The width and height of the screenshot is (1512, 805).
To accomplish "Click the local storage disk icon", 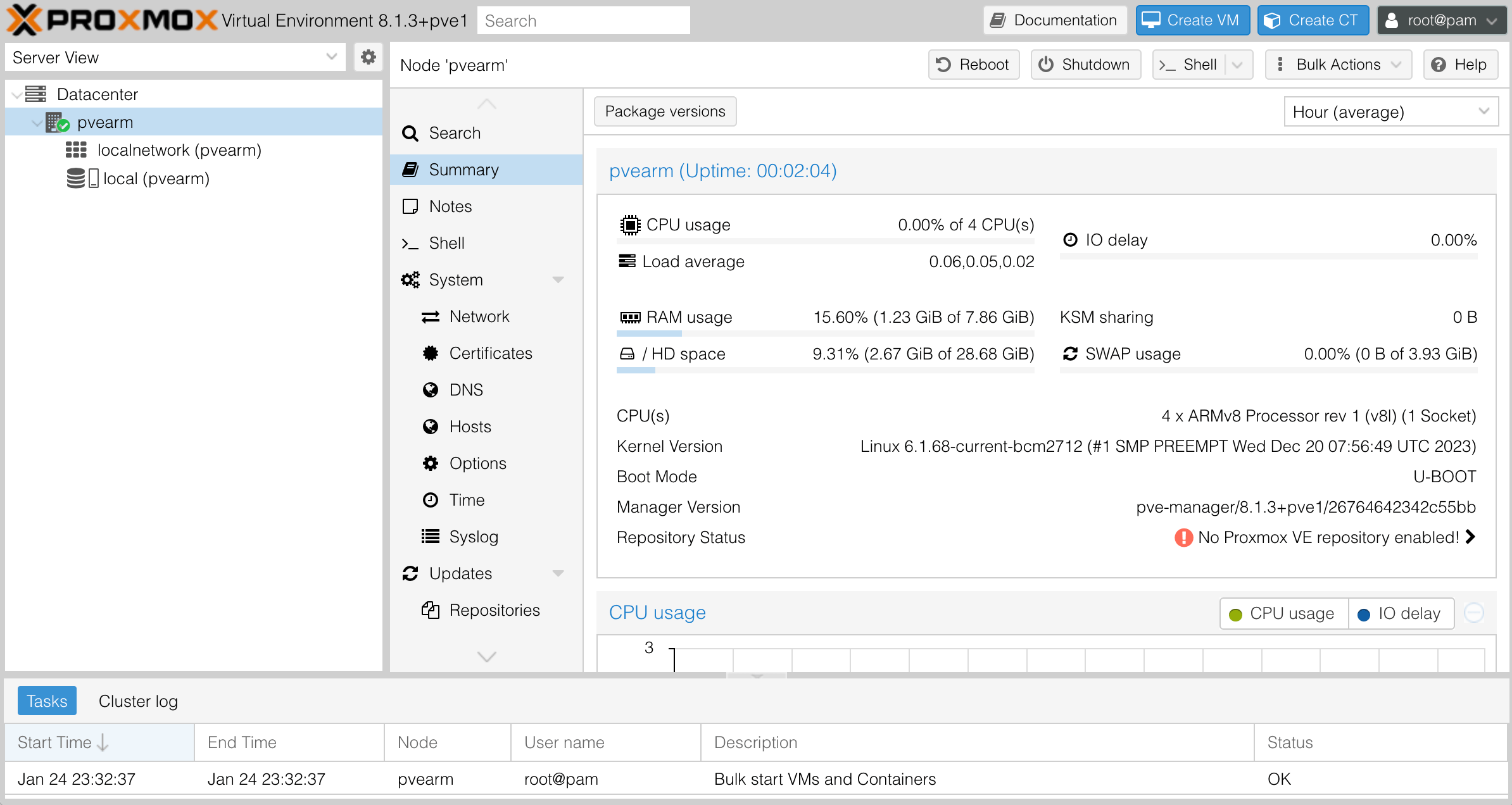I will [82, 178].
